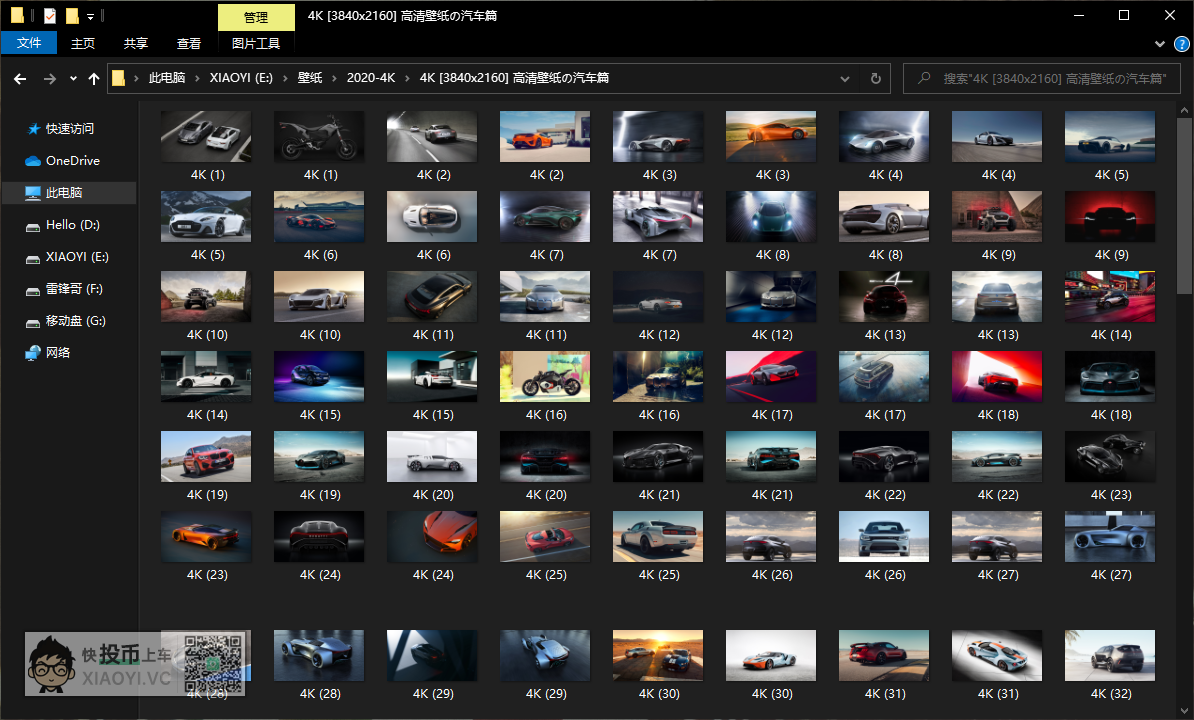The height and width of the screenshot is (720, 1194).
Task: Select OneDrive in the navigation pane
Action: pyautogui.click(x=72, y=161)
